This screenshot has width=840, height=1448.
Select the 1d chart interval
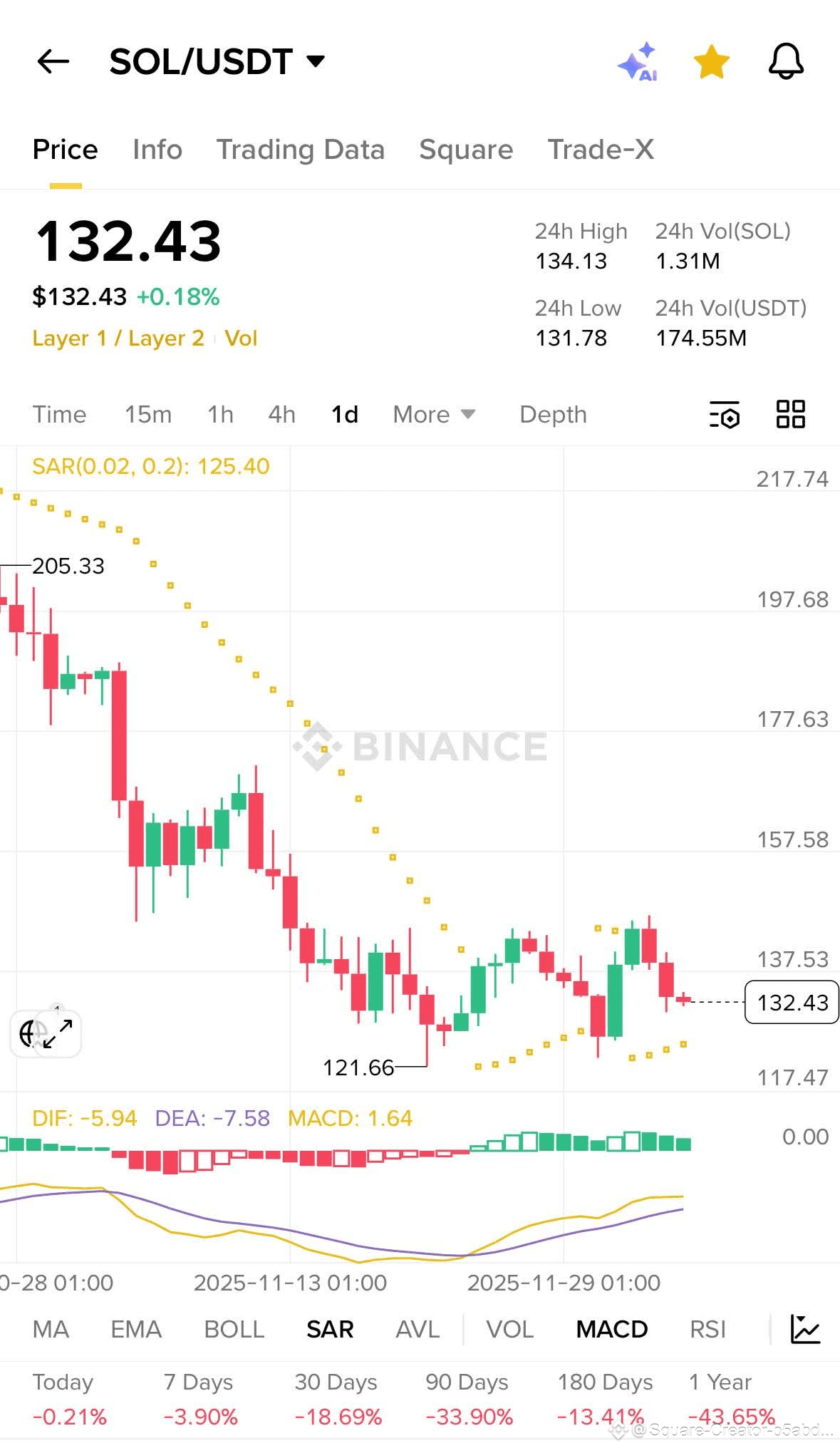pyautogui.click(x=345, y=415)
